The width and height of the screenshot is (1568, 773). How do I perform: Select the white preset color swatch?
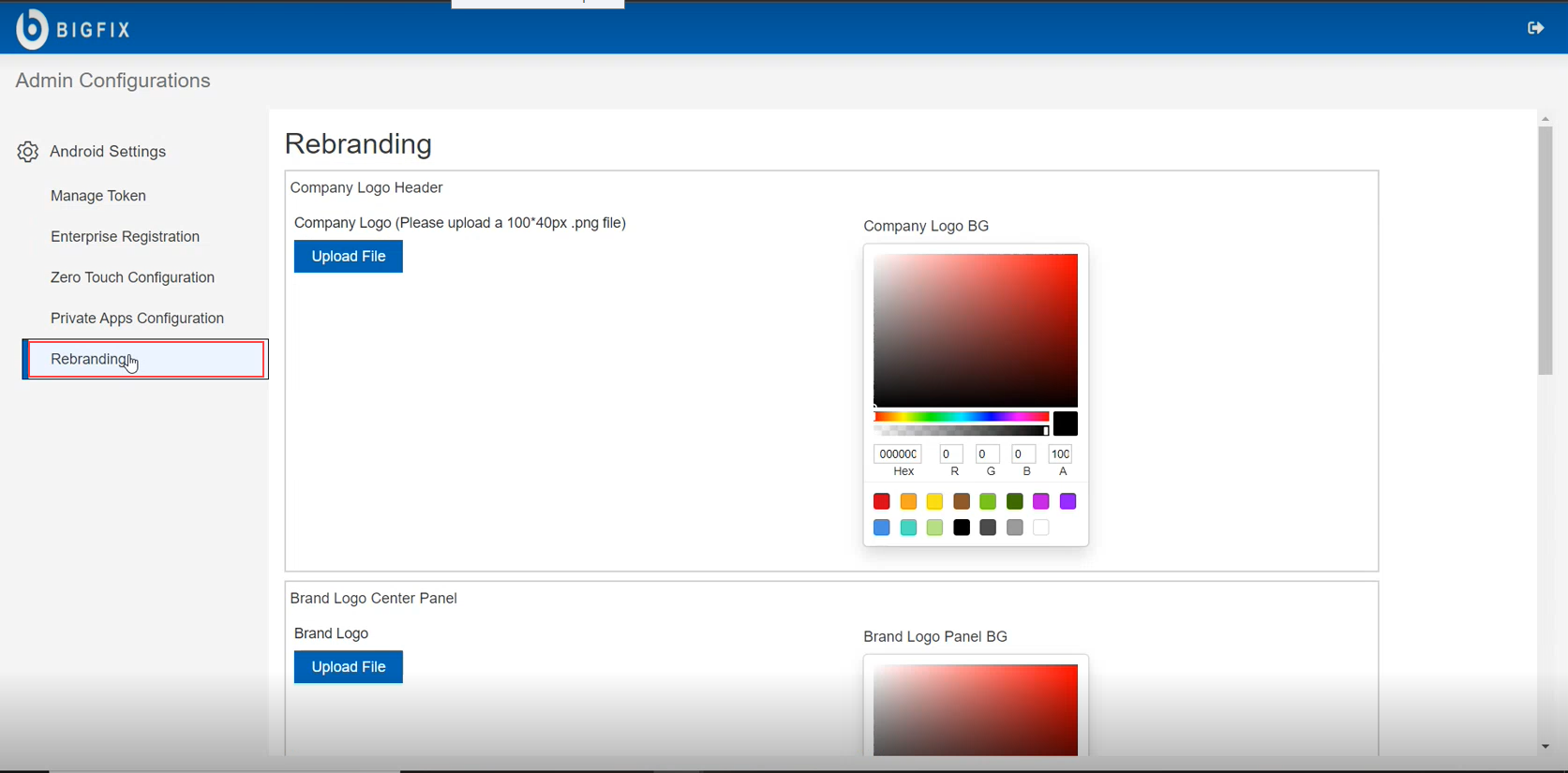click(x=1041, y=528)
